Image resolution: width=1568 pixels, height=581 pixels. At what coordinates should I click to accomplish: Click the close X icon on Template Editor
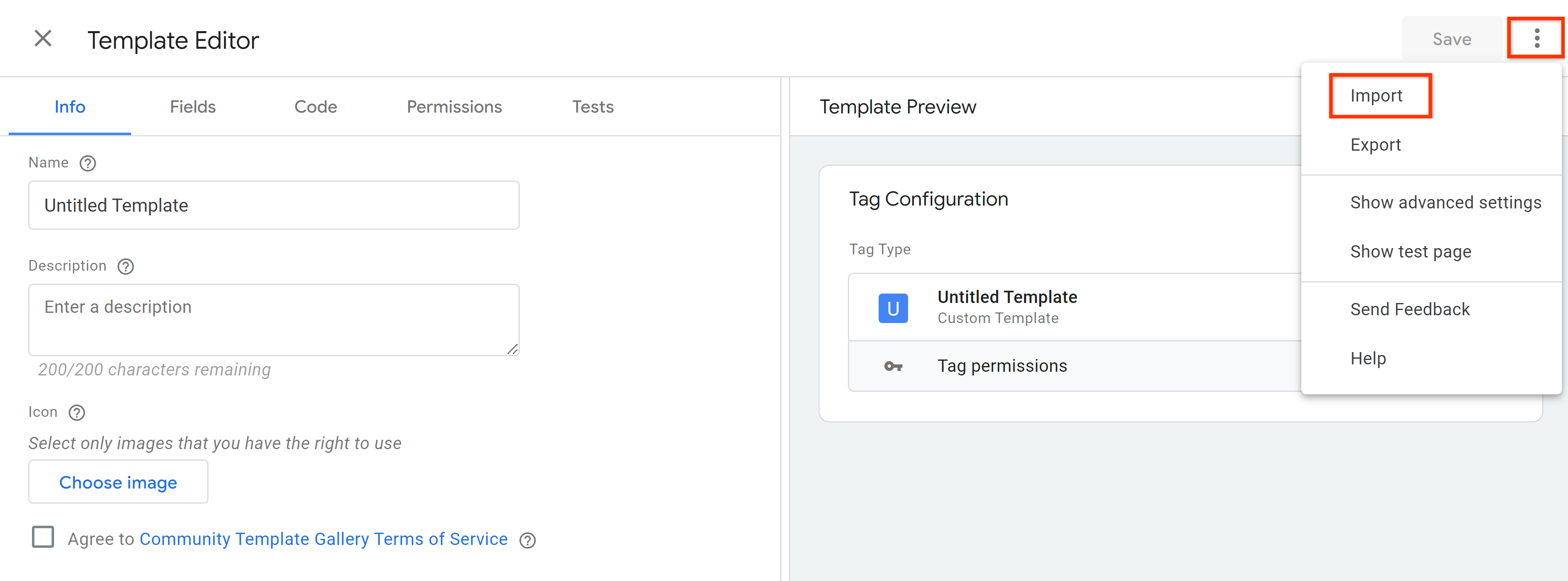pyautogui.click(x=42, y=39)
